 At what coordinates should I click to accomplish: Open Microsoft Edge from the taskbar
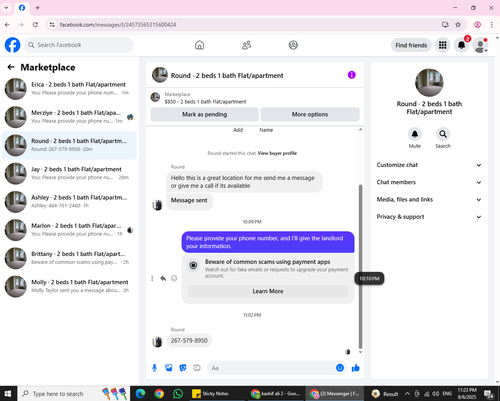point(140,394)
